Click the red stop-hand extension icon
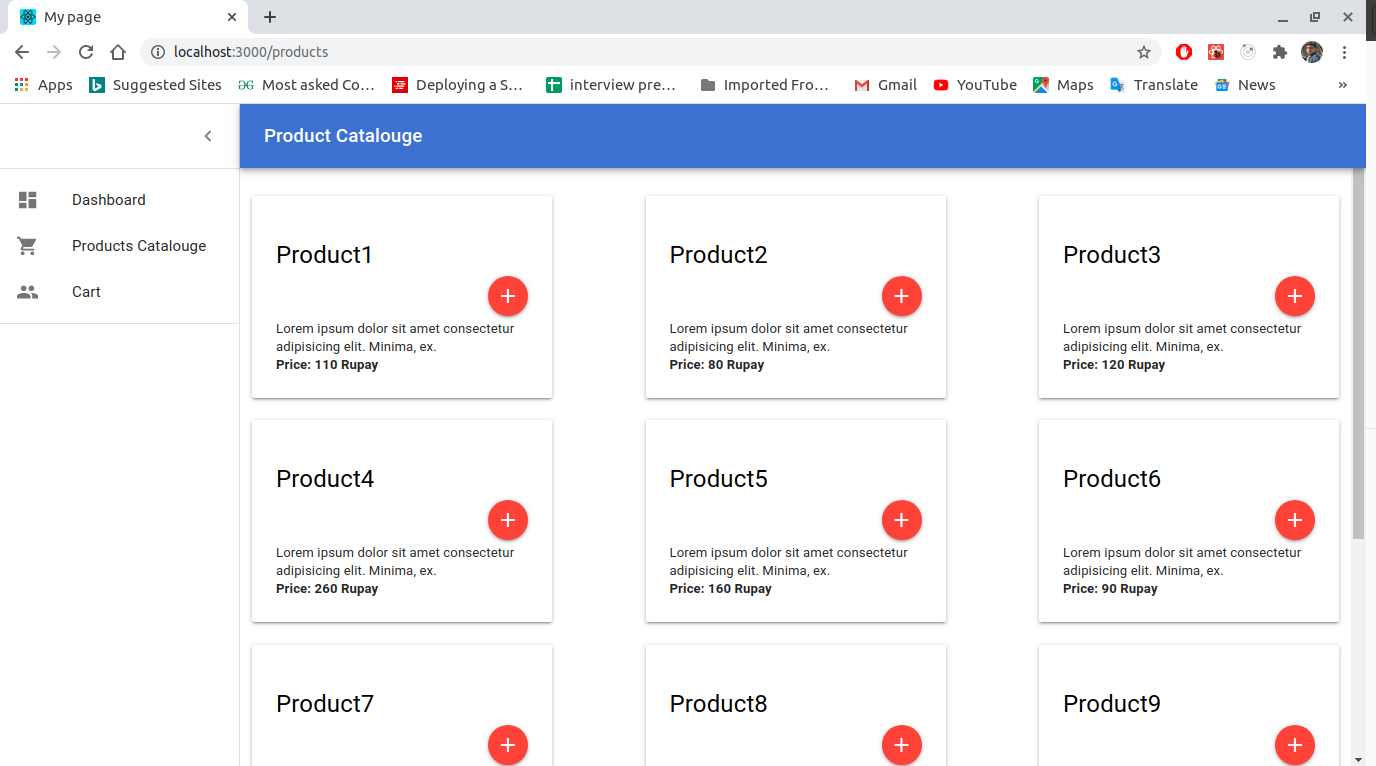This screenshot has width=1376, height=766. point(1184,52)
